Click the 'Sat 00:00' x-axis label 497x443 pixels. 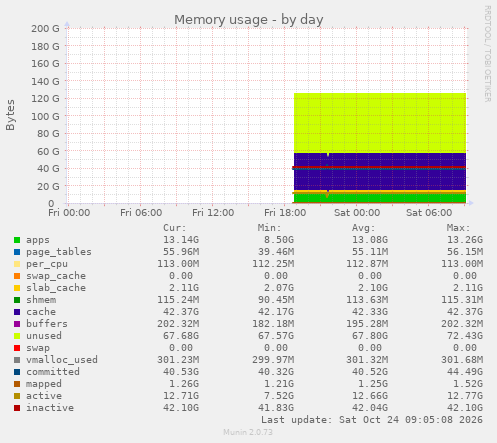[x=357, y=213]
